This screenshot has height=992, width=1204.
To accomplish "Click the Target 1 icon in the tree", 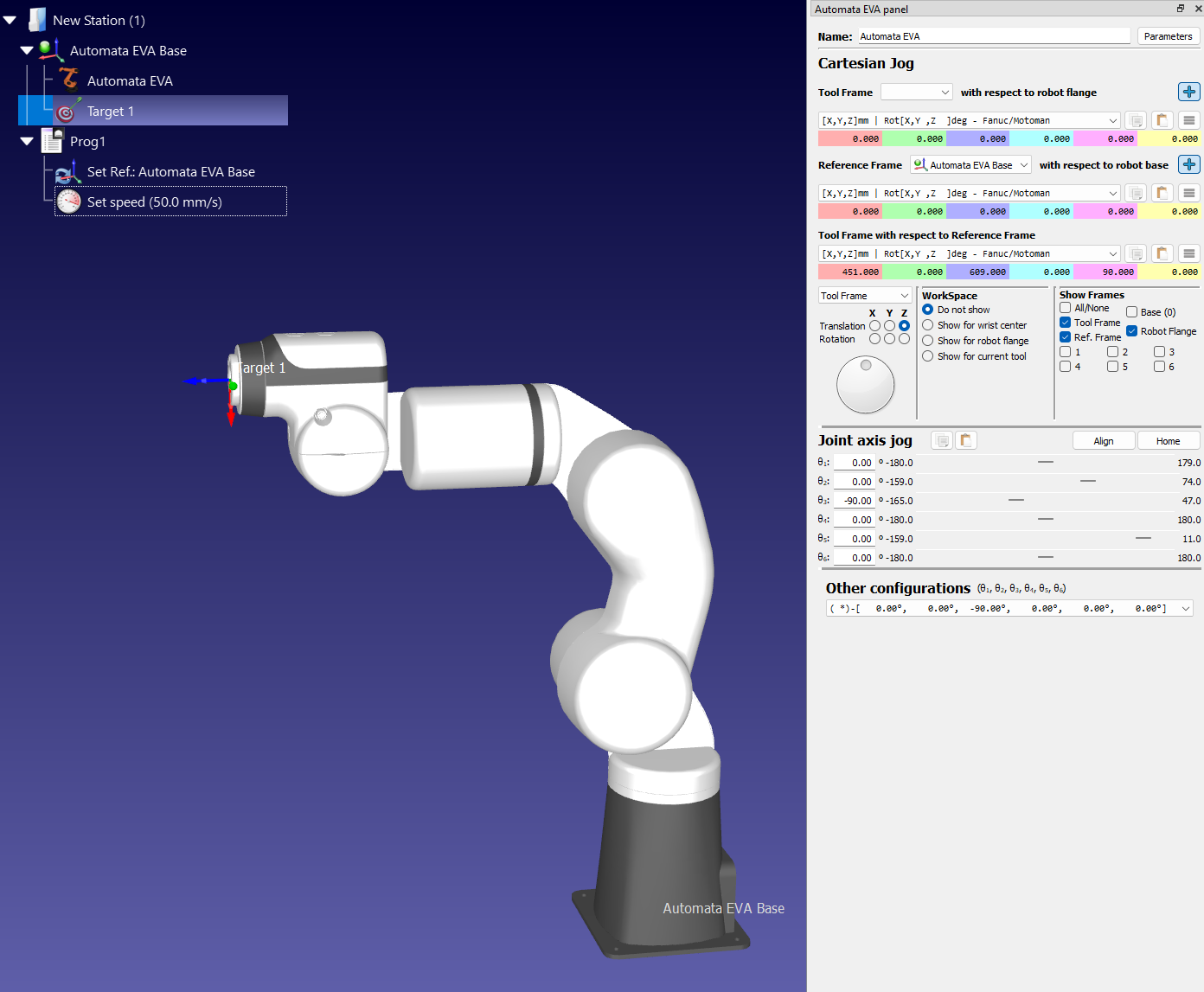I will pyautogui.click(x=67, y=112).
